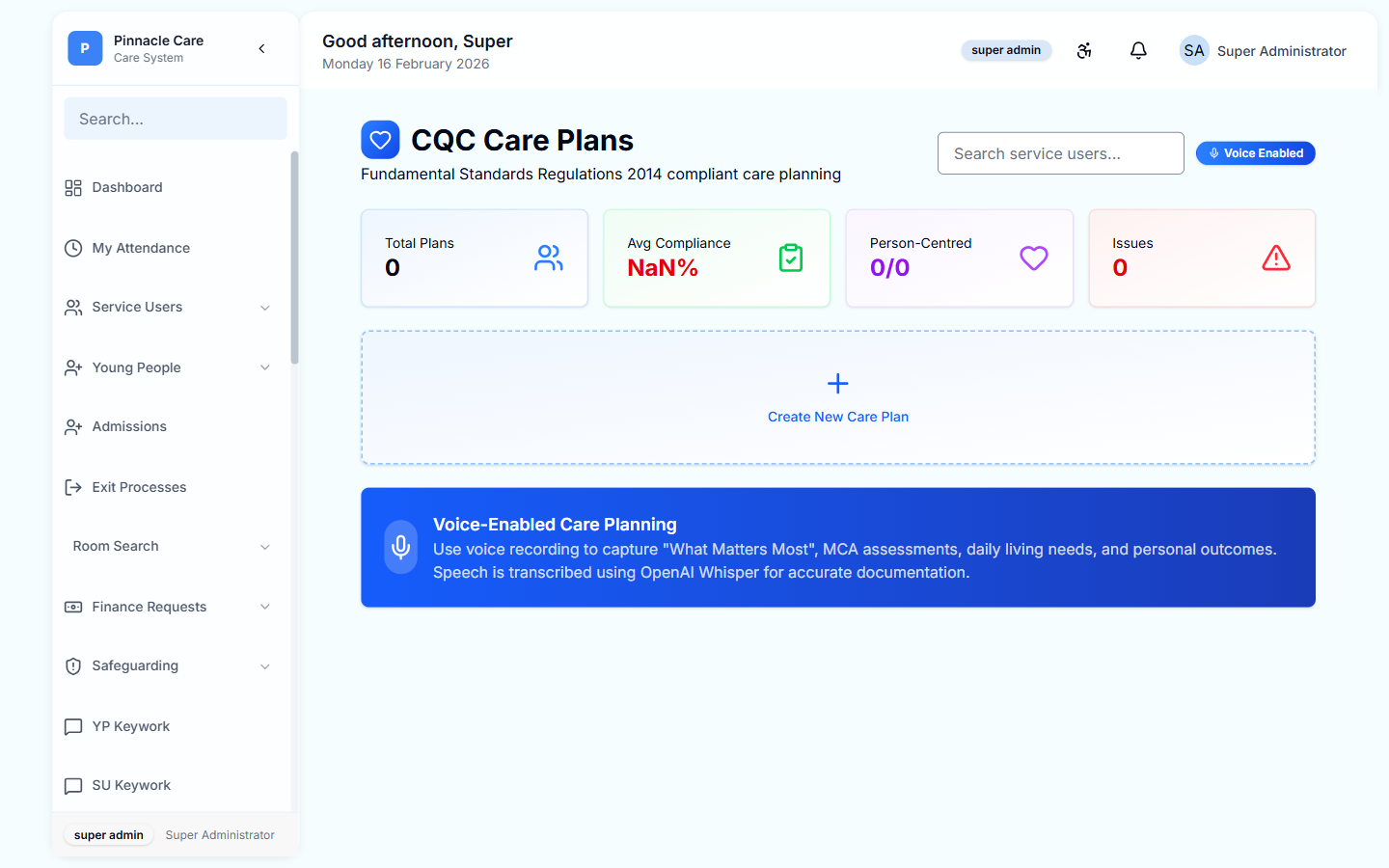Click the CQC Care Plans heart icon

380,139
